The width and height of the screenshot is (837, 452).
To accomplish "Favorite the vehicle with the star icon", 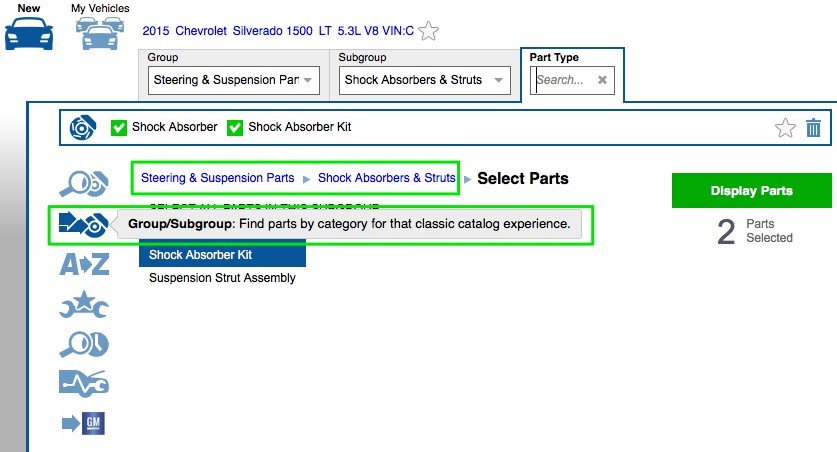I will [429, 31].
